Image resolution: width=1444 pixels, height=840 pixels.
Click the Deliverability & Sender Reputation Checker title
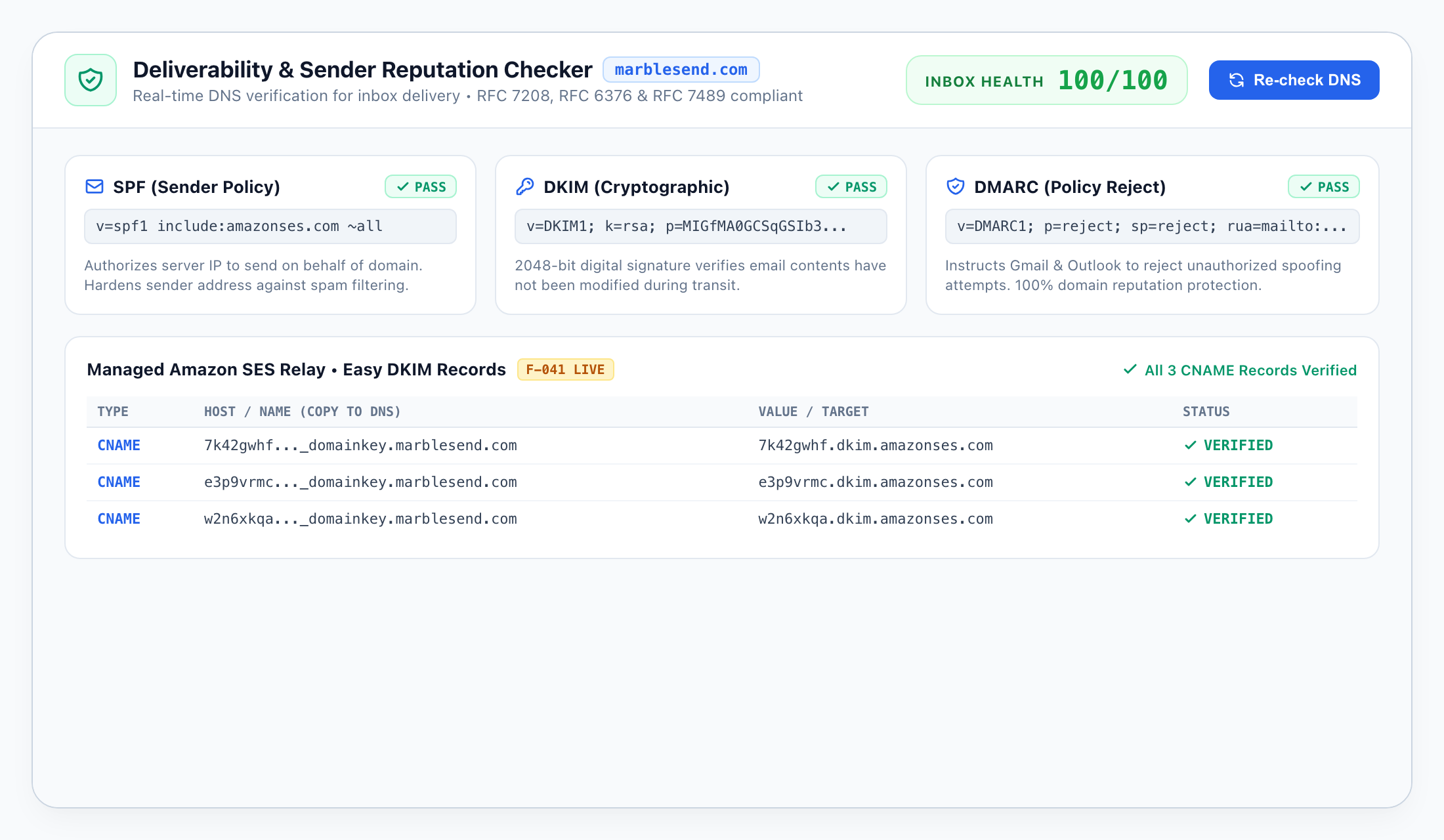coord(362,70)
